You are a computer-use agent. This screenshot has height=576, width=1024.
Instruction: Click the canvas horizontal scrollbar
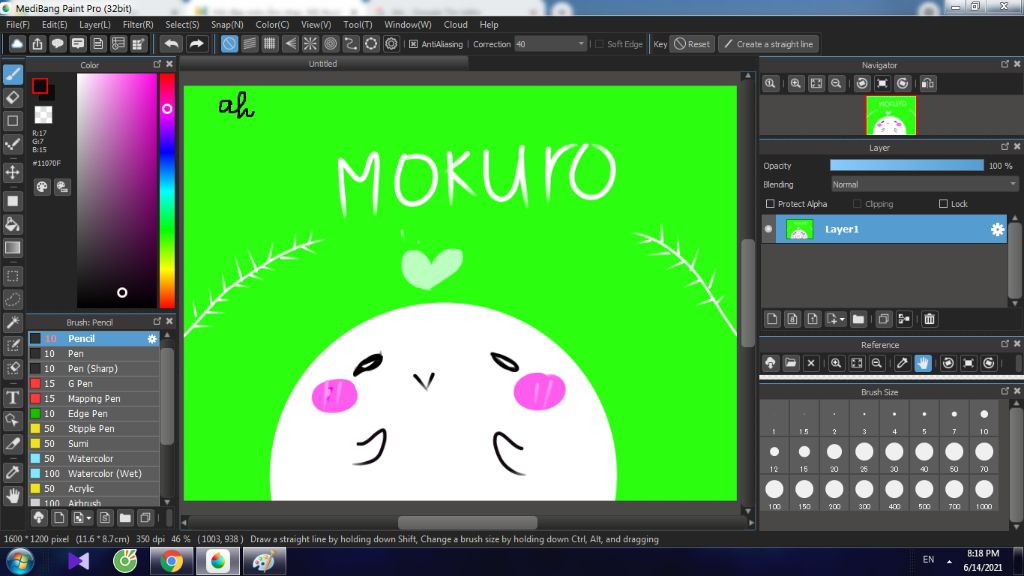(x=468, y=522)
